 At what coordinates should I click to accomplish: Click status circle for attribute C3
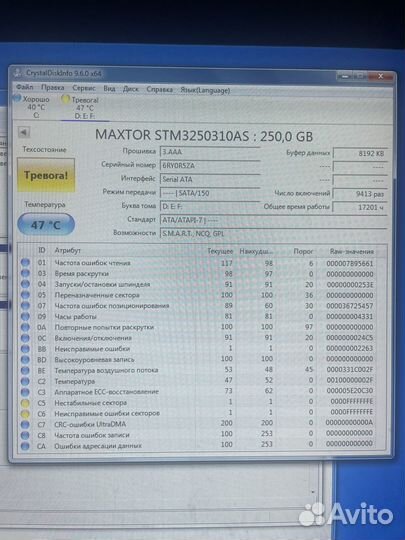click(x=25, y=392)
